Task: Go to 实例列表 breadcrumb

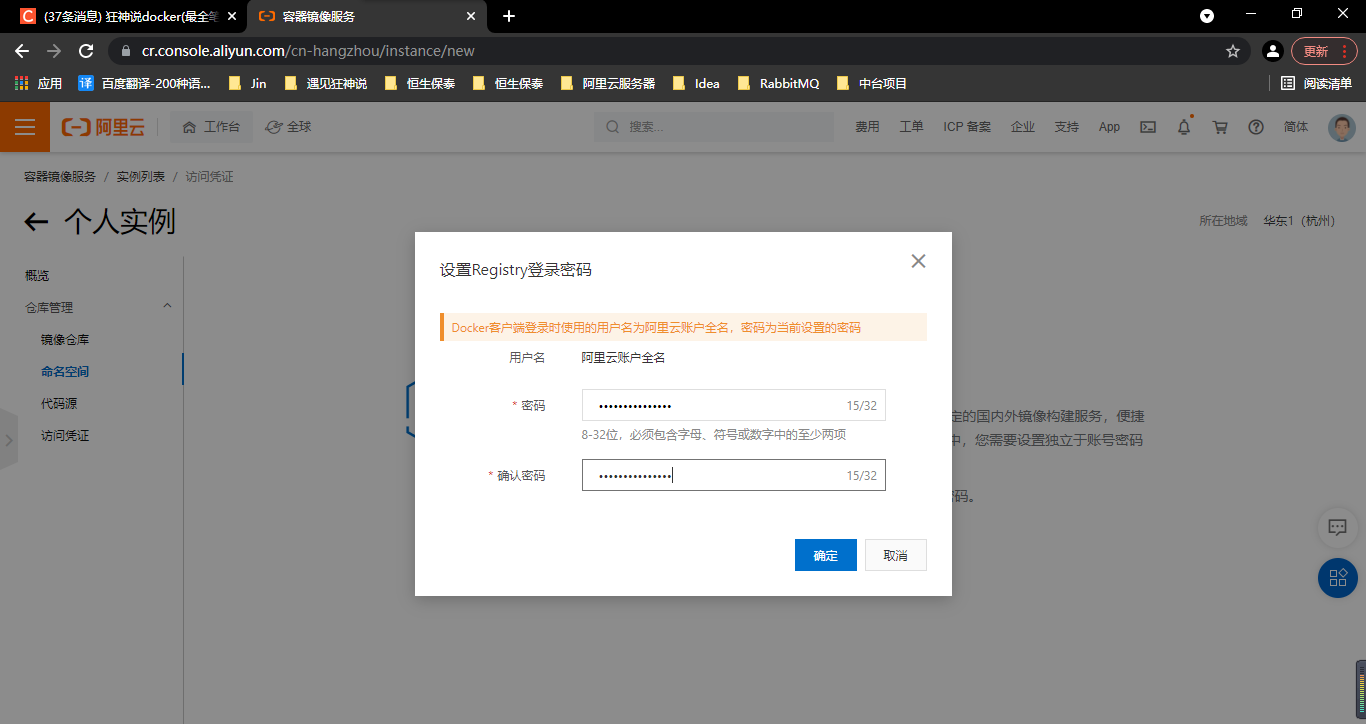Action: [141, 176]
